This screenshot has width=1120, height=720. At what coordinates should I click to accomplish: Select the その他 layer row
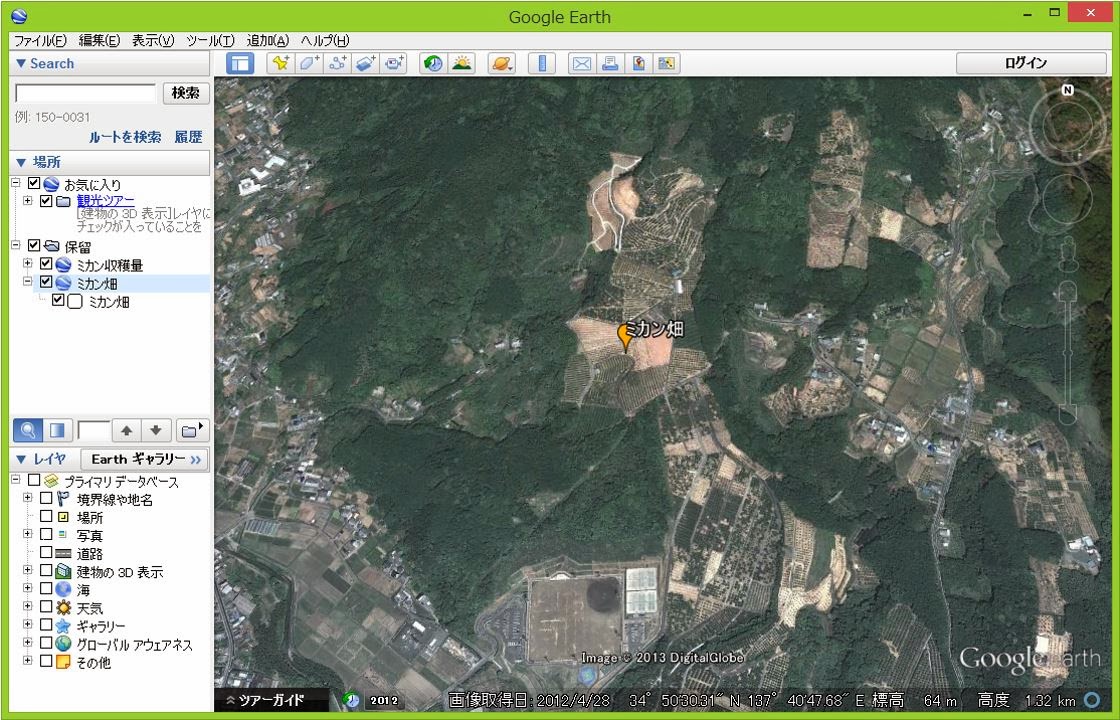point(94,662)
